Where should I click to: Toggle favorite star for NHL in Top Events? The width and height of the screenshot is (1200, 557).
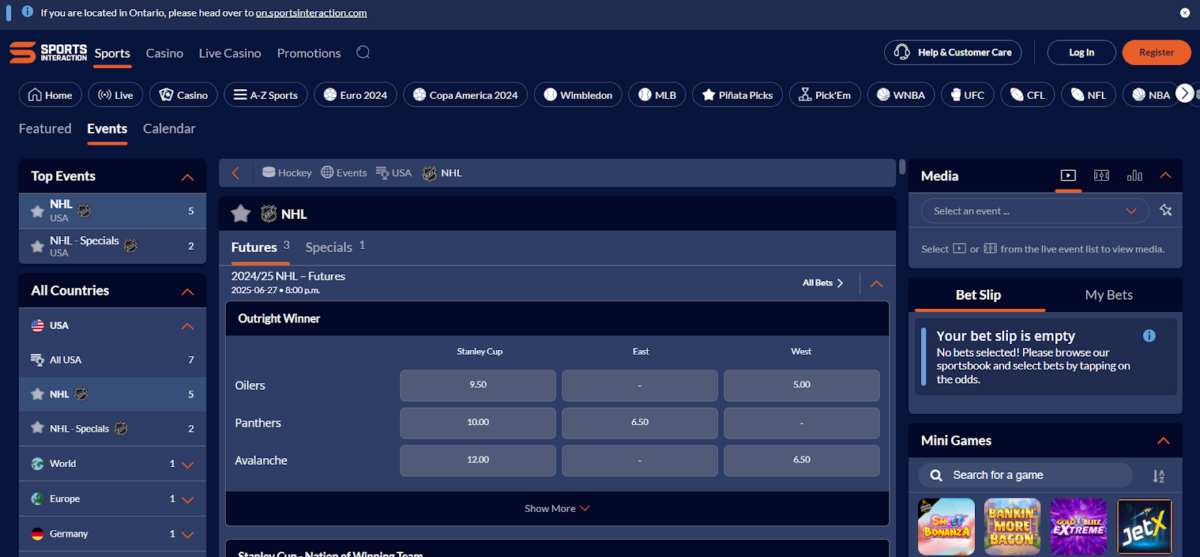(x=37, y=211)
